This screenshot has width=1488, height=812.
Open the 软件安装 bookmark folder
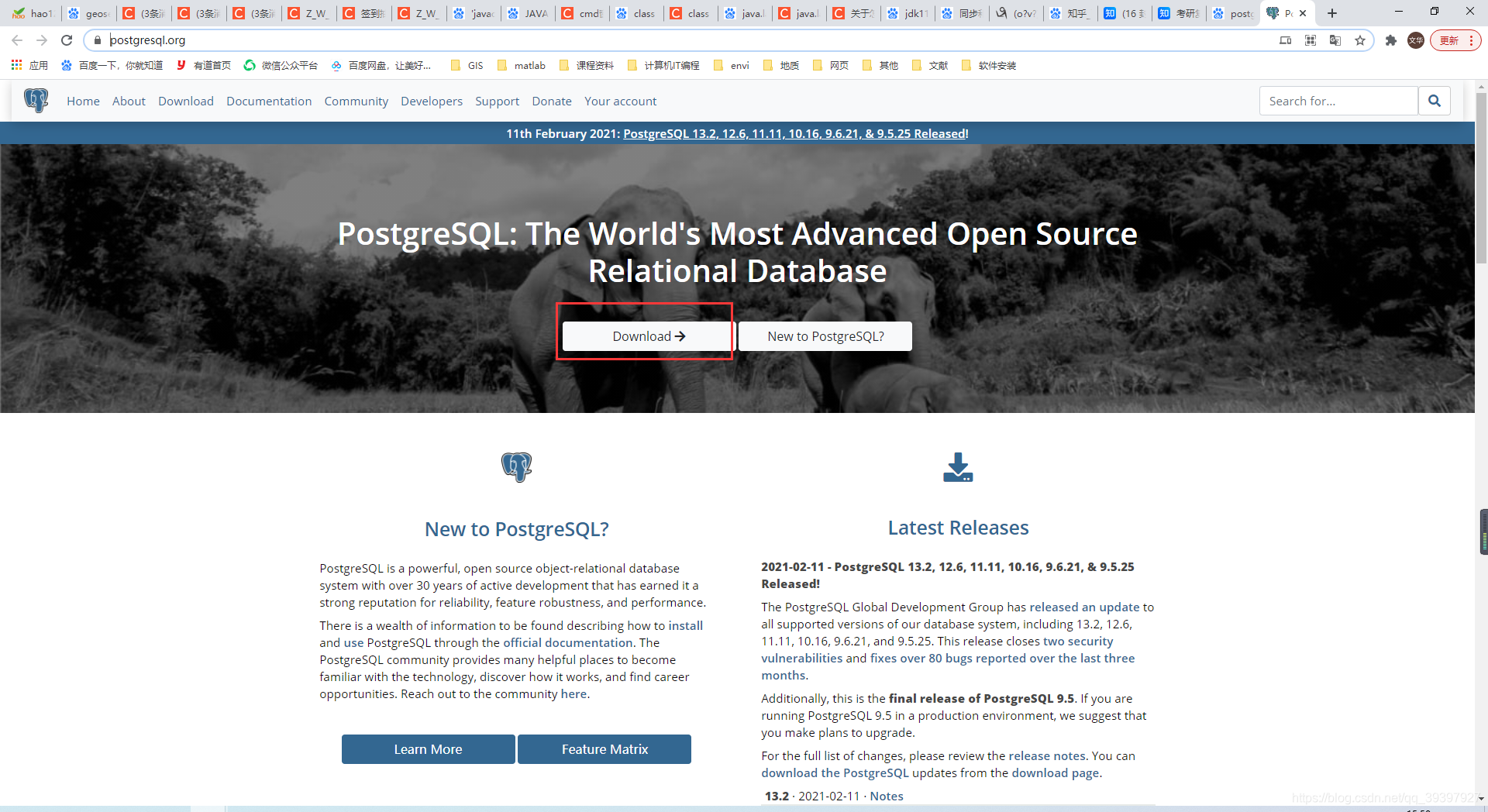pos(988,66)
